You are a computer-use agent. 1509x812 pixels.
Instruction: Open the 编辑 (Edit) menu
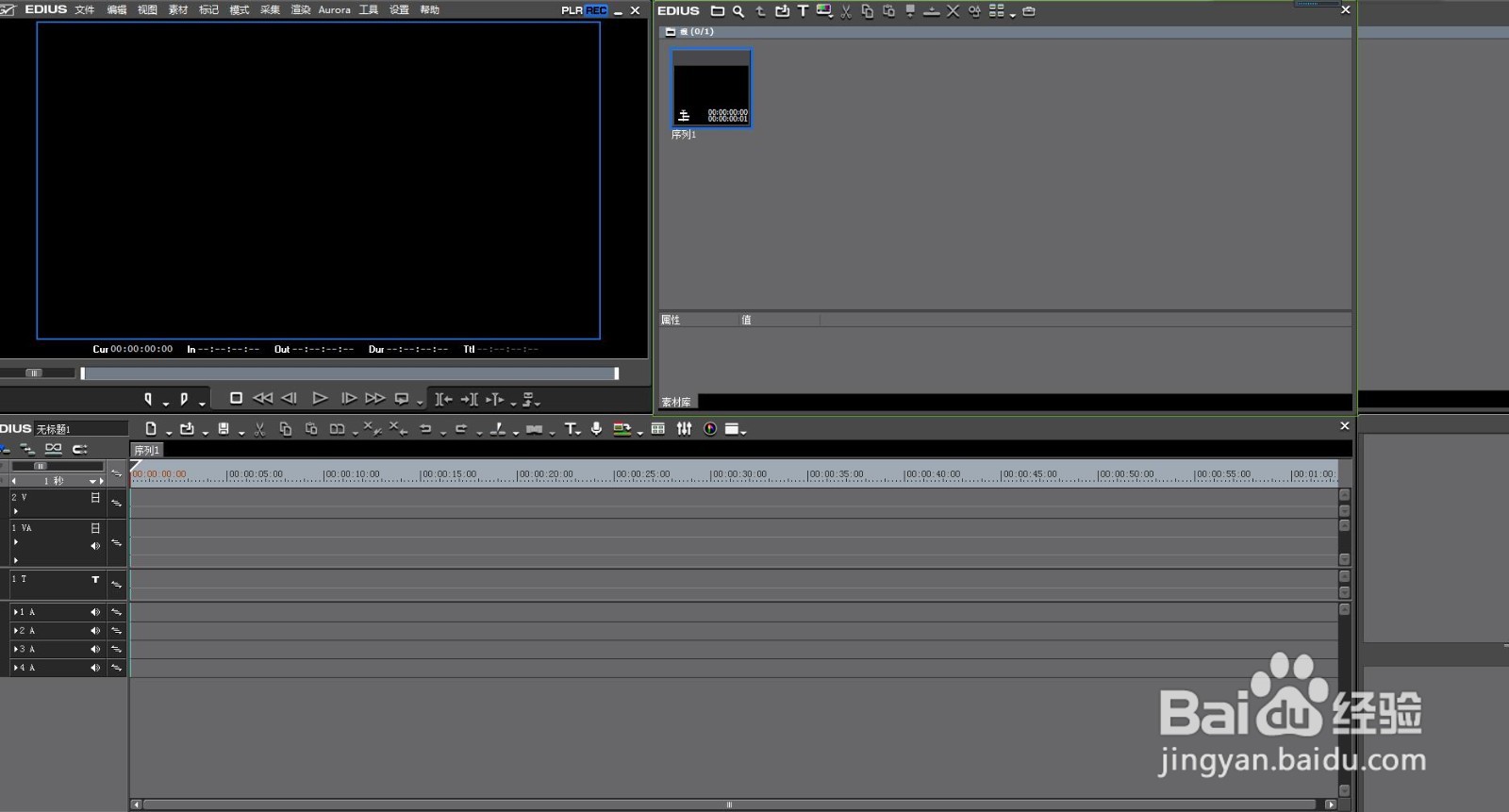[x=117, y=9]
